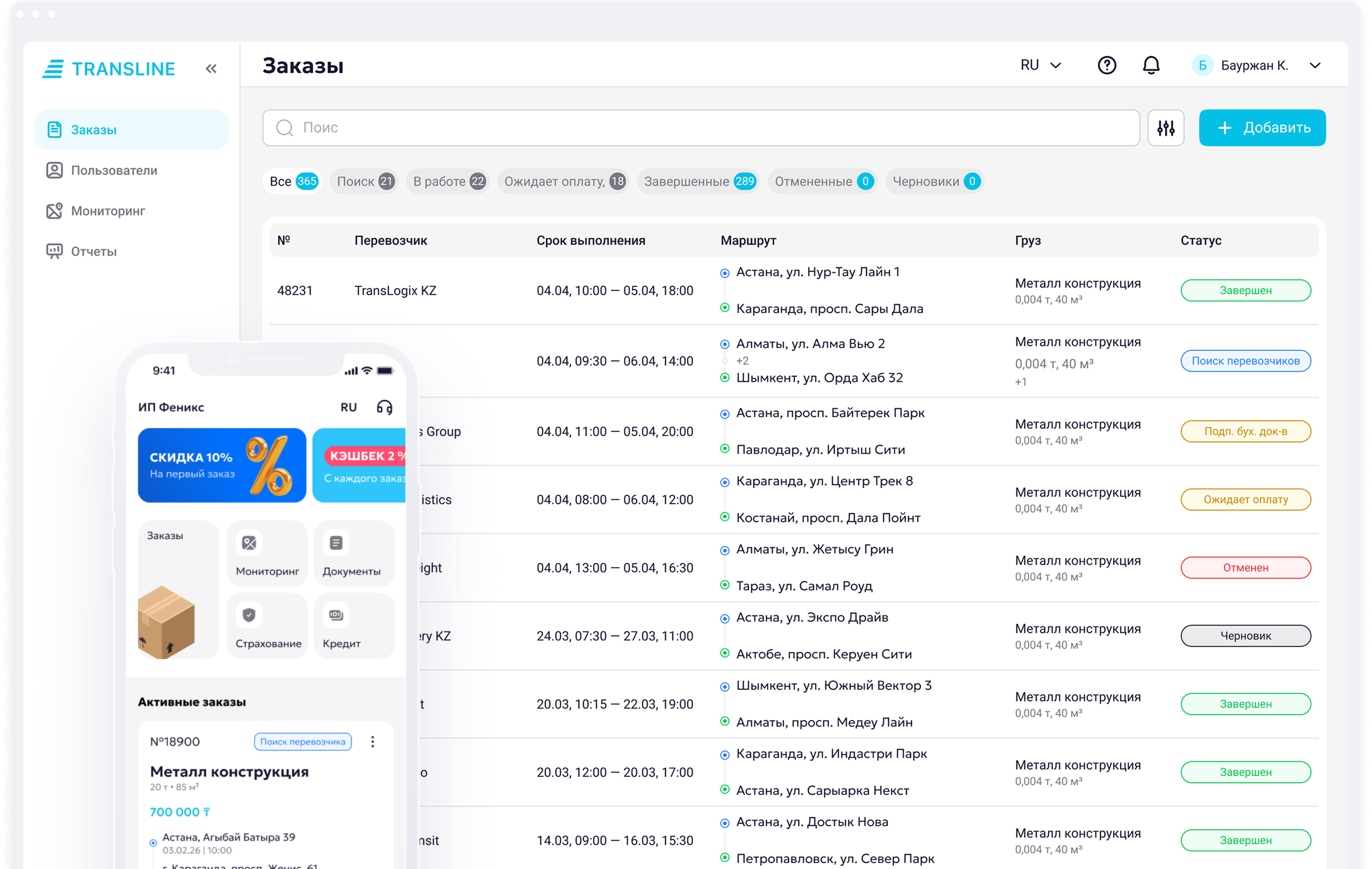
Task: Go to Пользователи in the sidebar
Action: pos(114,170)
